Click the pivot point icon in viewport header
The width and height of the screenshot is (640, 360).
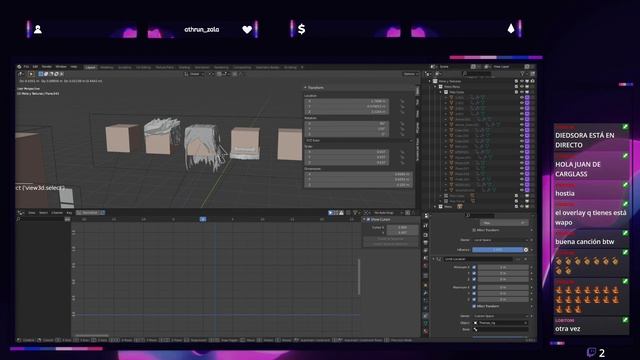(x=211, y=74)
